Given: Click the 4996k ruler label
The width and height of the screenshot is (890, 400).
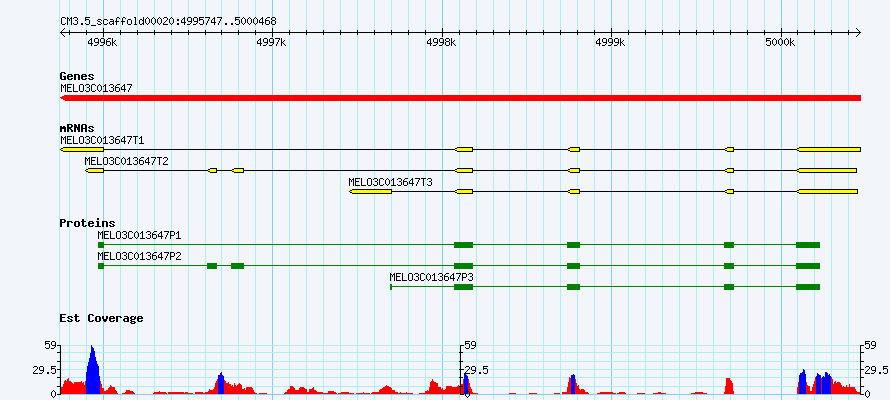Looking at the screenshot, I should pos(102,41).
